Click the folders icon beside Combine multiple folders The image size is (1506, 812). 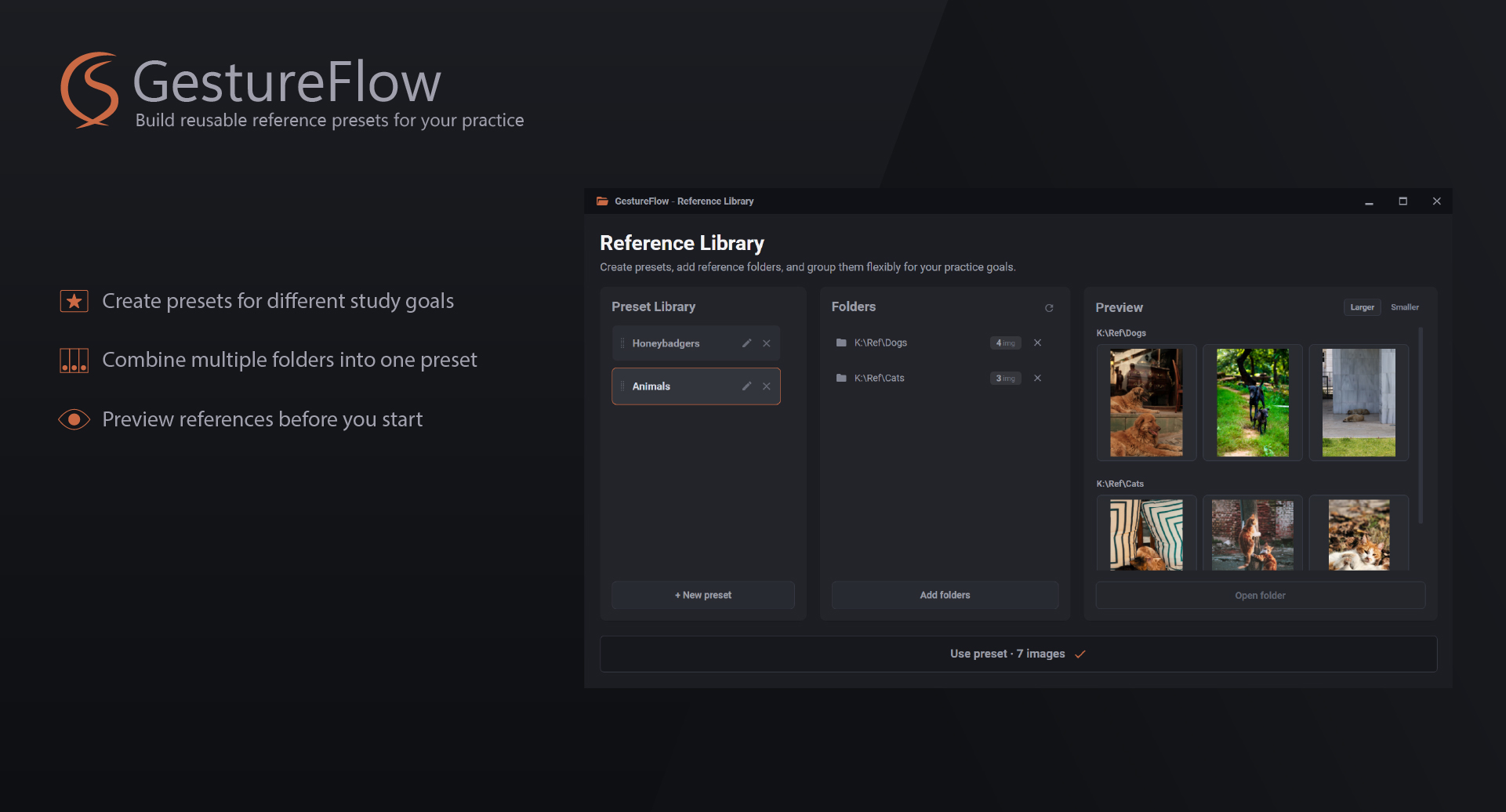(74, 361)
